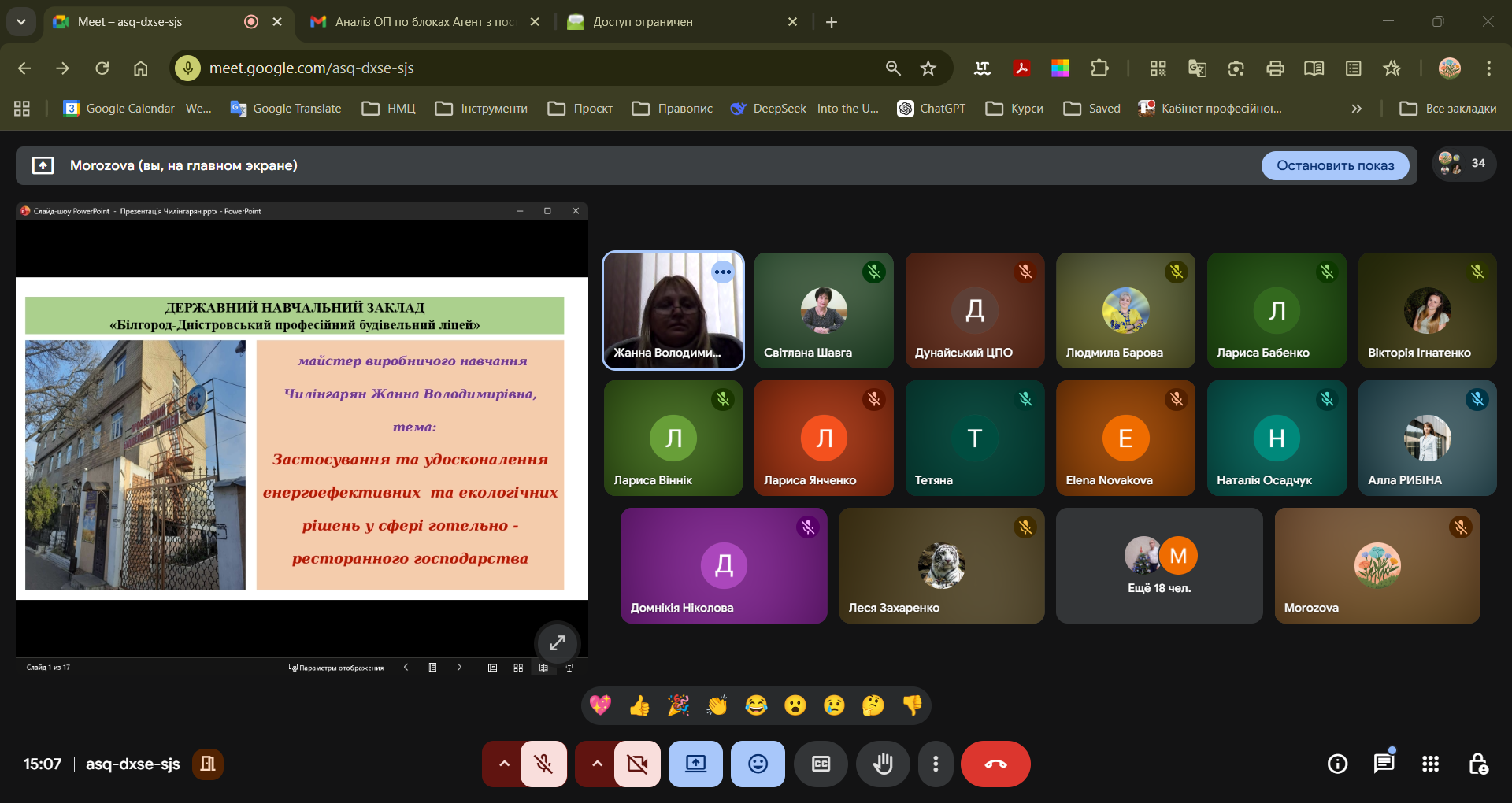Viewport: 1512px width, 803px height.
Task: Open more options three-dot menu
Action: click(x=936, y=764)
